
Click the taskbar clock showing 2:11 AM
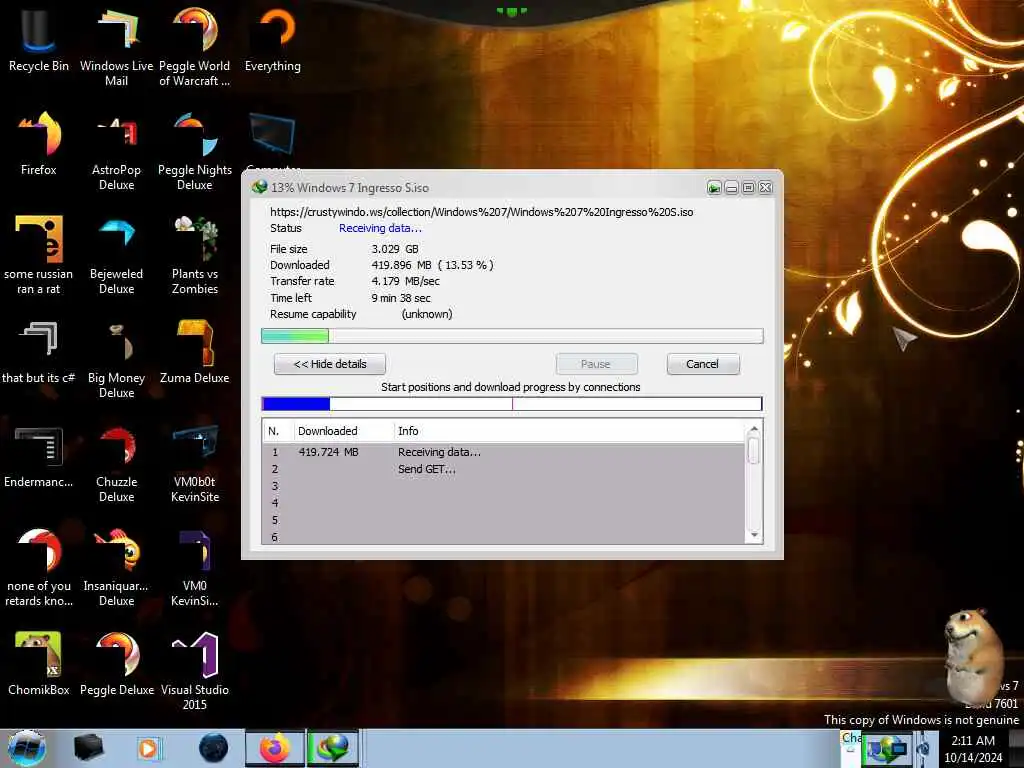coord(973,748)
